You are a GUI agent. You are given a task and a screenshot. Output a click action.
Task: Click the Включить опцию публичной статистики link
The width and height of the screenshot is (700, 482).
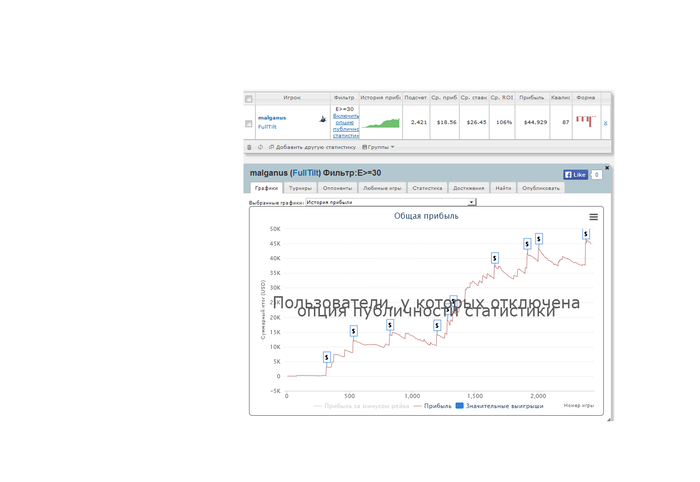point(346,125)
